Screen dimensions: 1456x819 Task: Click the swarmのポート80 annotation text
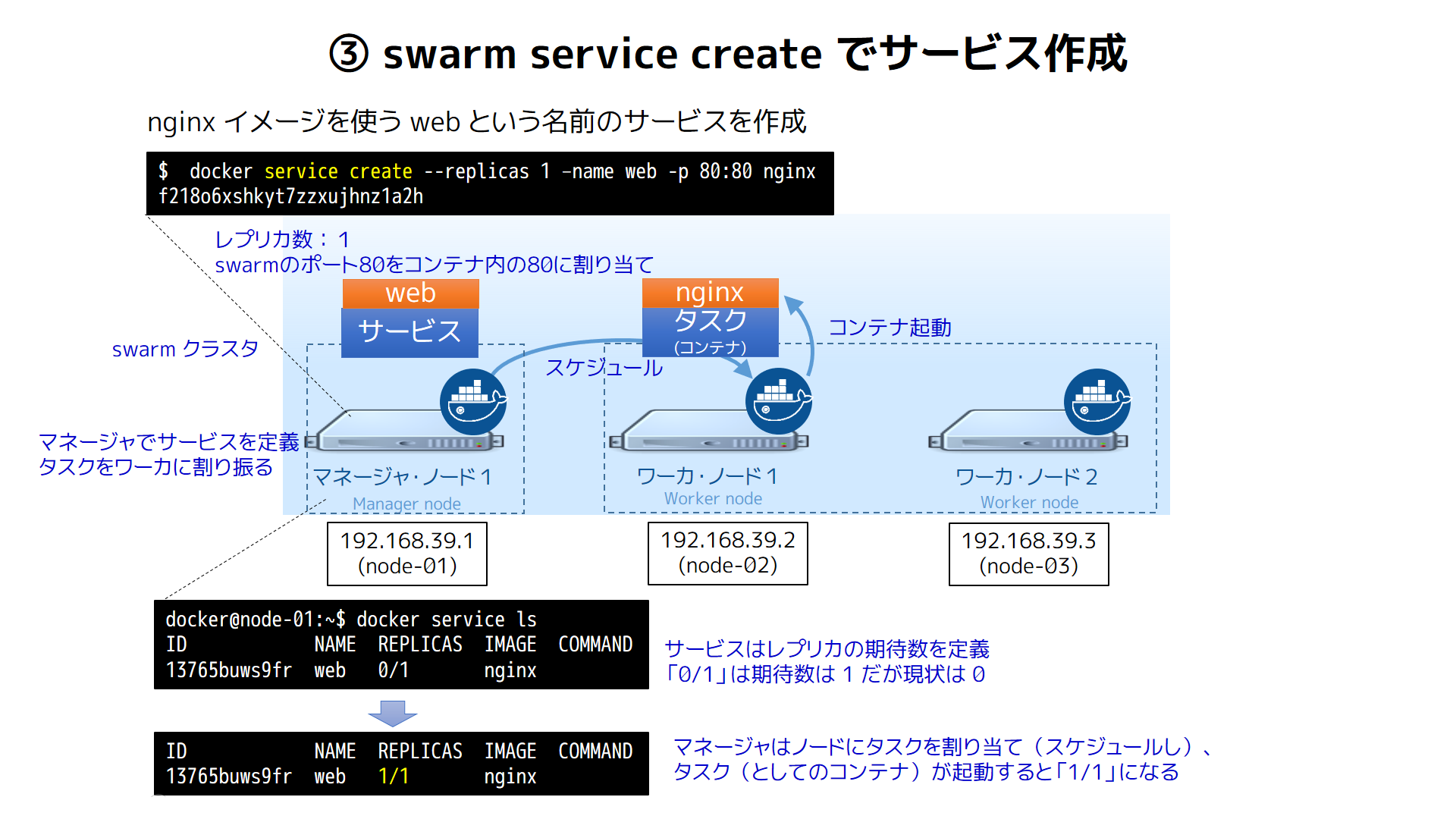point(434,265)
